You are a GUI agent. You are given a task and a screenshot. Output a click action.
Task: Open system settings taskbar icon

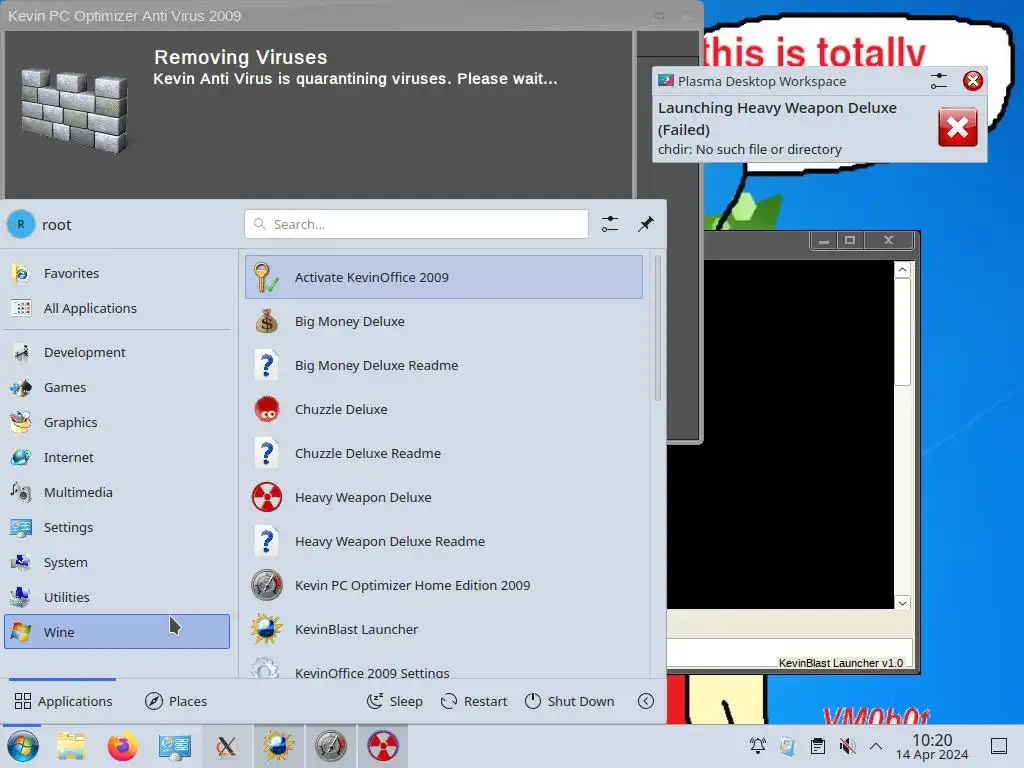pyautogui.click(x=175, y=746)
